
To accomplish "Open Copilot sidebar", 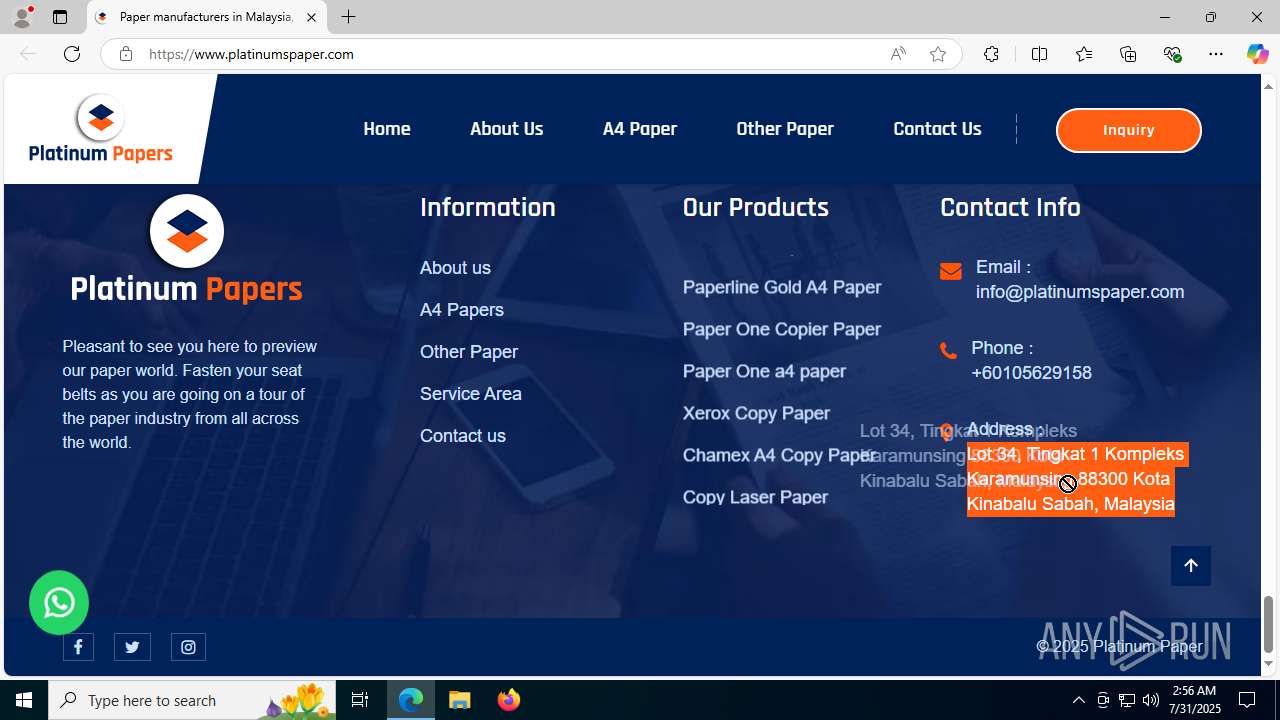I will pos(1257,54).
